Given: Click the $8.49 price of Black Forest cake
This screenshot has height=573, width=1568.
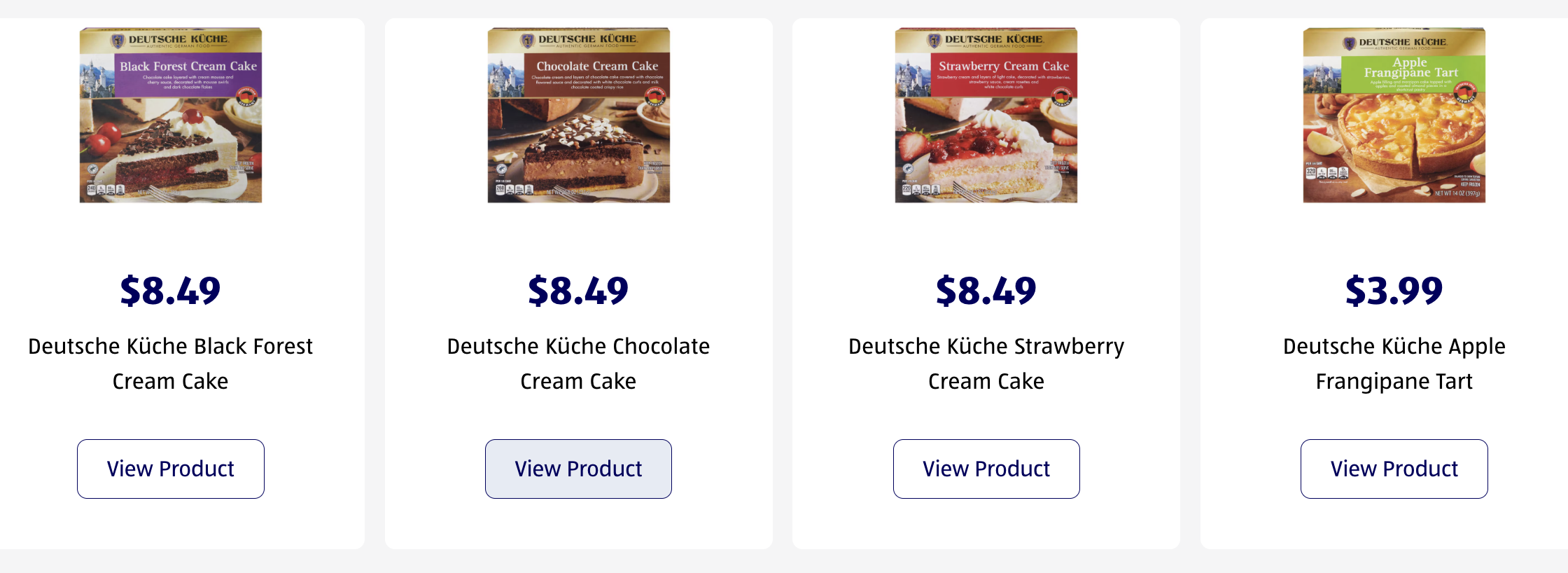Looking at the screenshot, I should (171, 291).
